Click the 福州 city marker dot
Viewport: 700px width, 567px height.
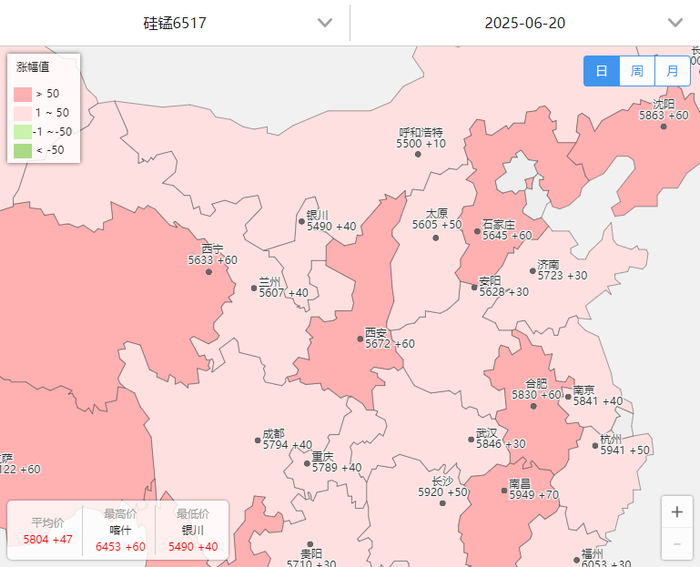coord(576,560)
